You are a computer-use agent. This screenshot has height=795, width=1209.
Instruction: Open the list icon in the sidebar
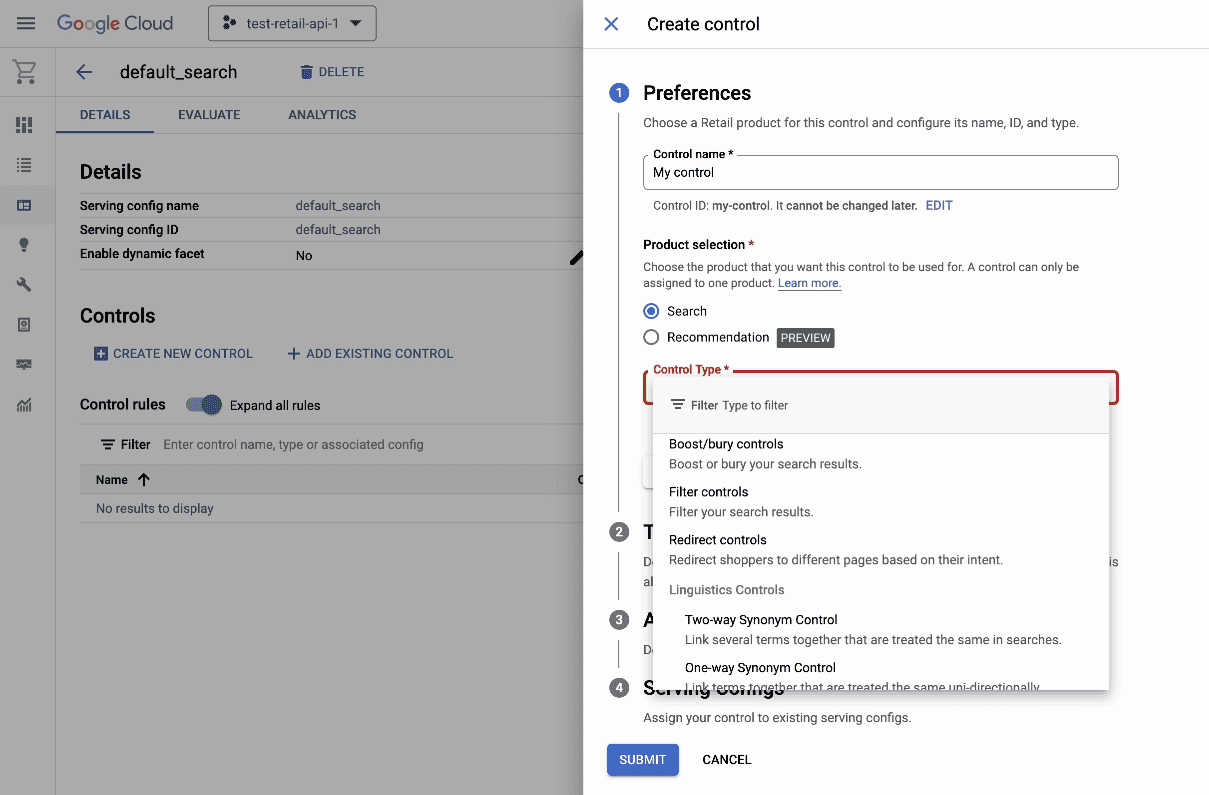[24, 165]
